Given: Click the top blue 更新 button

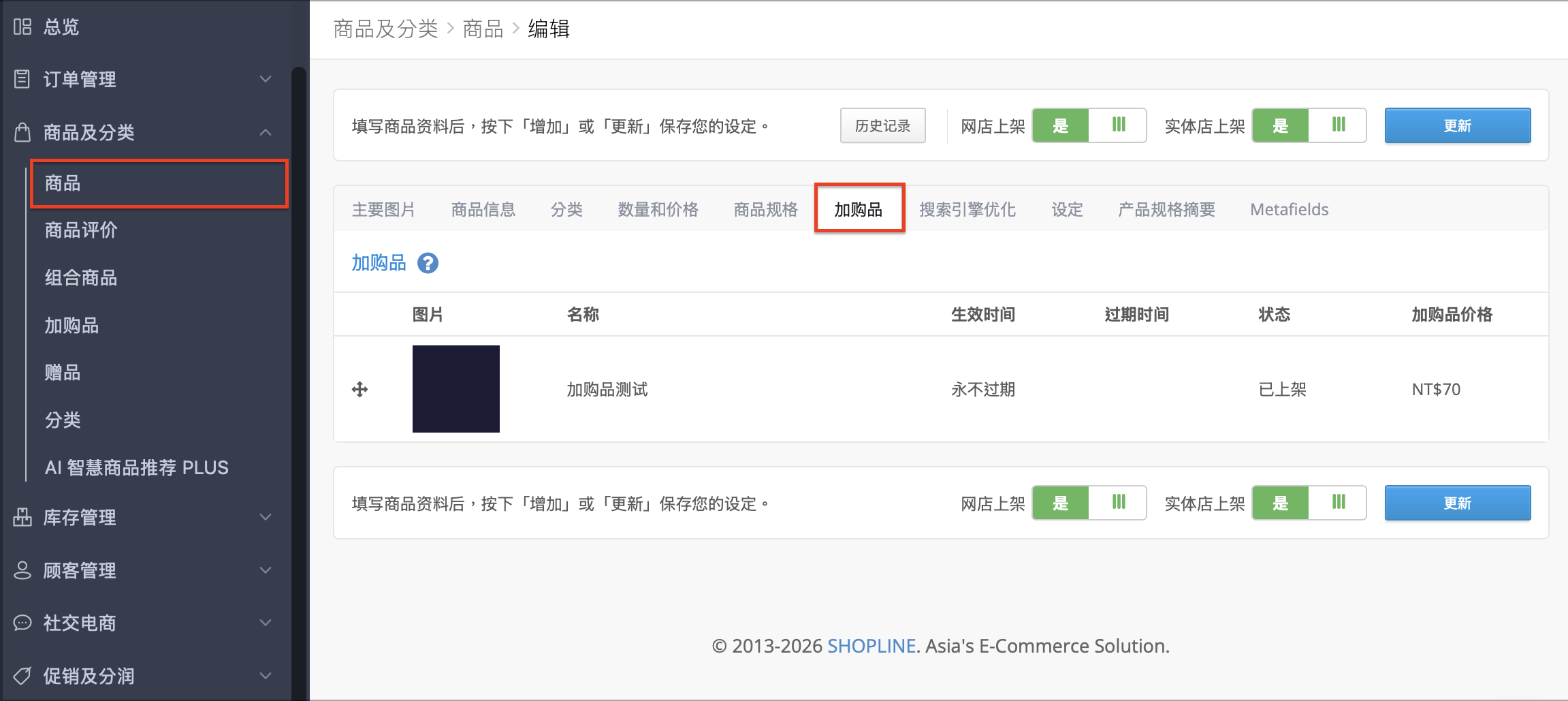Looking at the screenshot, I should (1458, 125).
